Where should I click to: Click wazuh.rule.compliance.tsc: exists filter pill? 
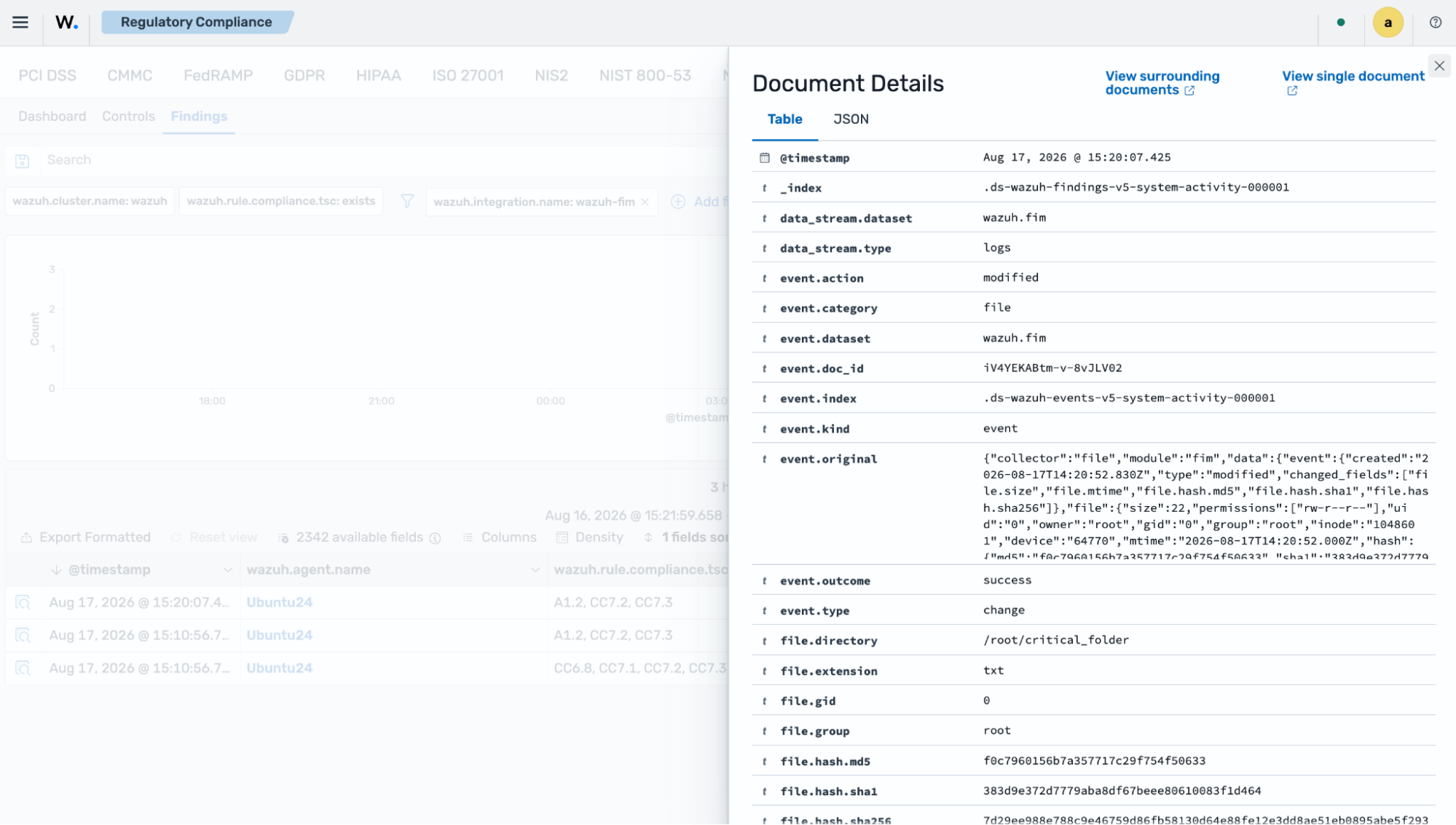point(280,202)
